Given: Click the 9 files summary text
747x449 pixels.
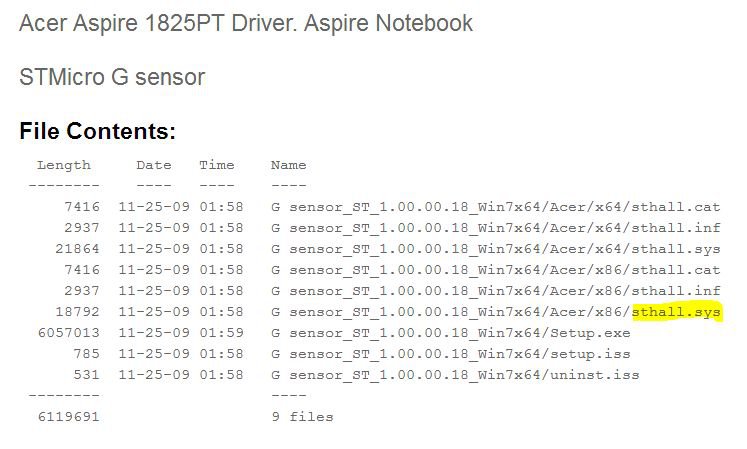Looking at the screenshot, I should [x=303, y=417].
